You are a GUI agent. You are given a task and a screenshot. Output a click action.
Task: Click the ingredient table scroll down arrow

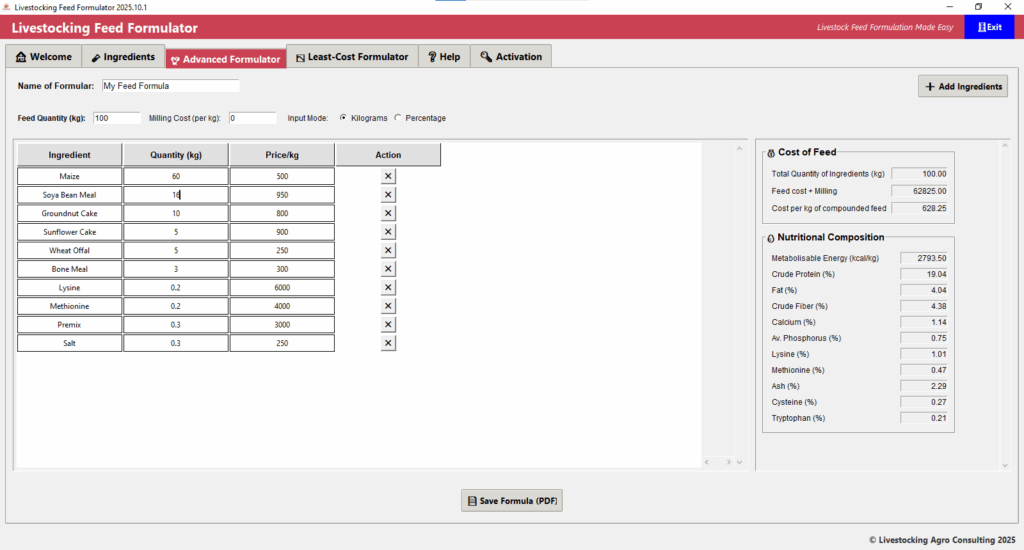pyautogui.click(x=739, y=462)
